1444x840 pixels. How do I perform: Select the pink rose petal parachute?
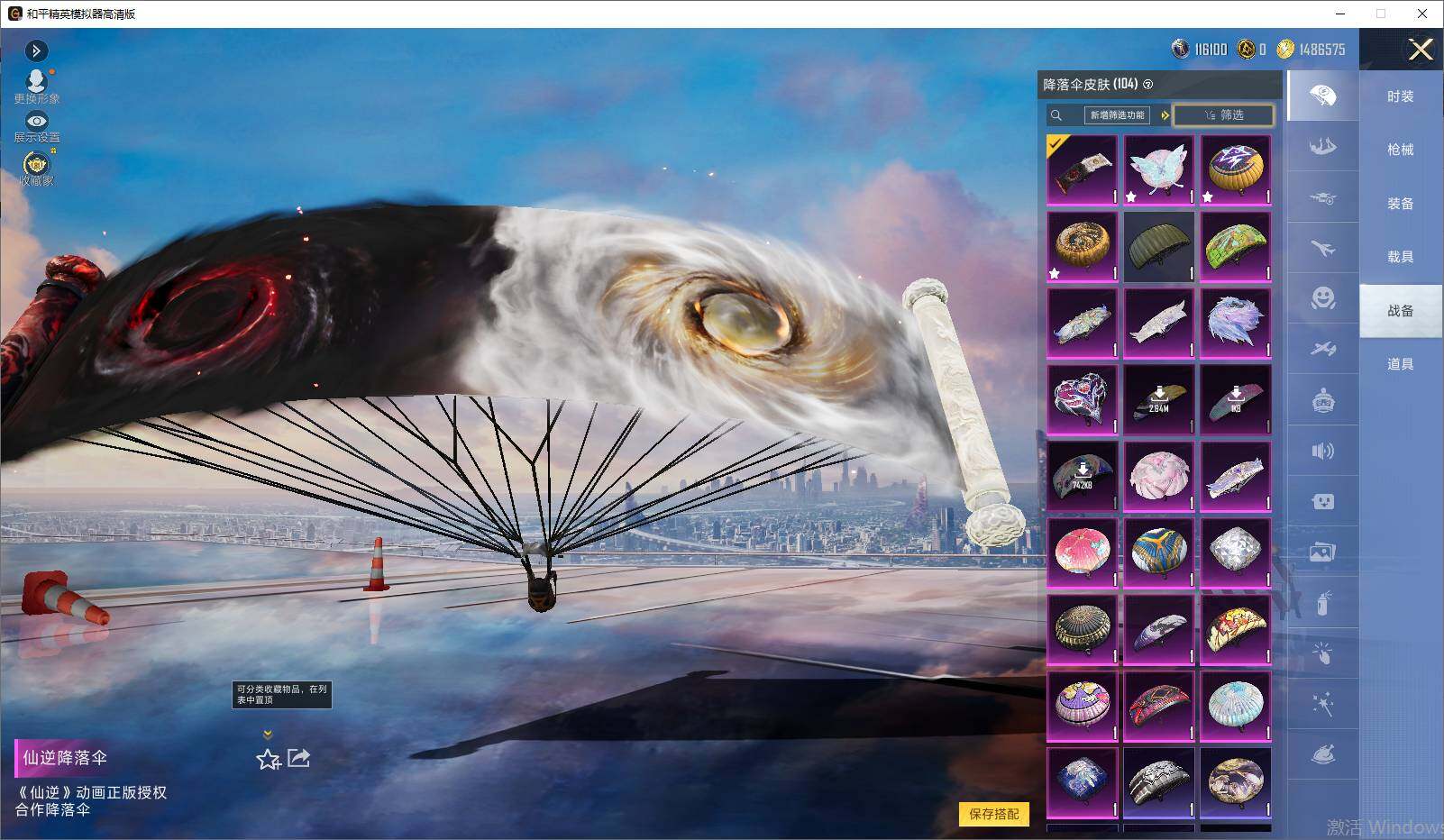pos(1159,476)
